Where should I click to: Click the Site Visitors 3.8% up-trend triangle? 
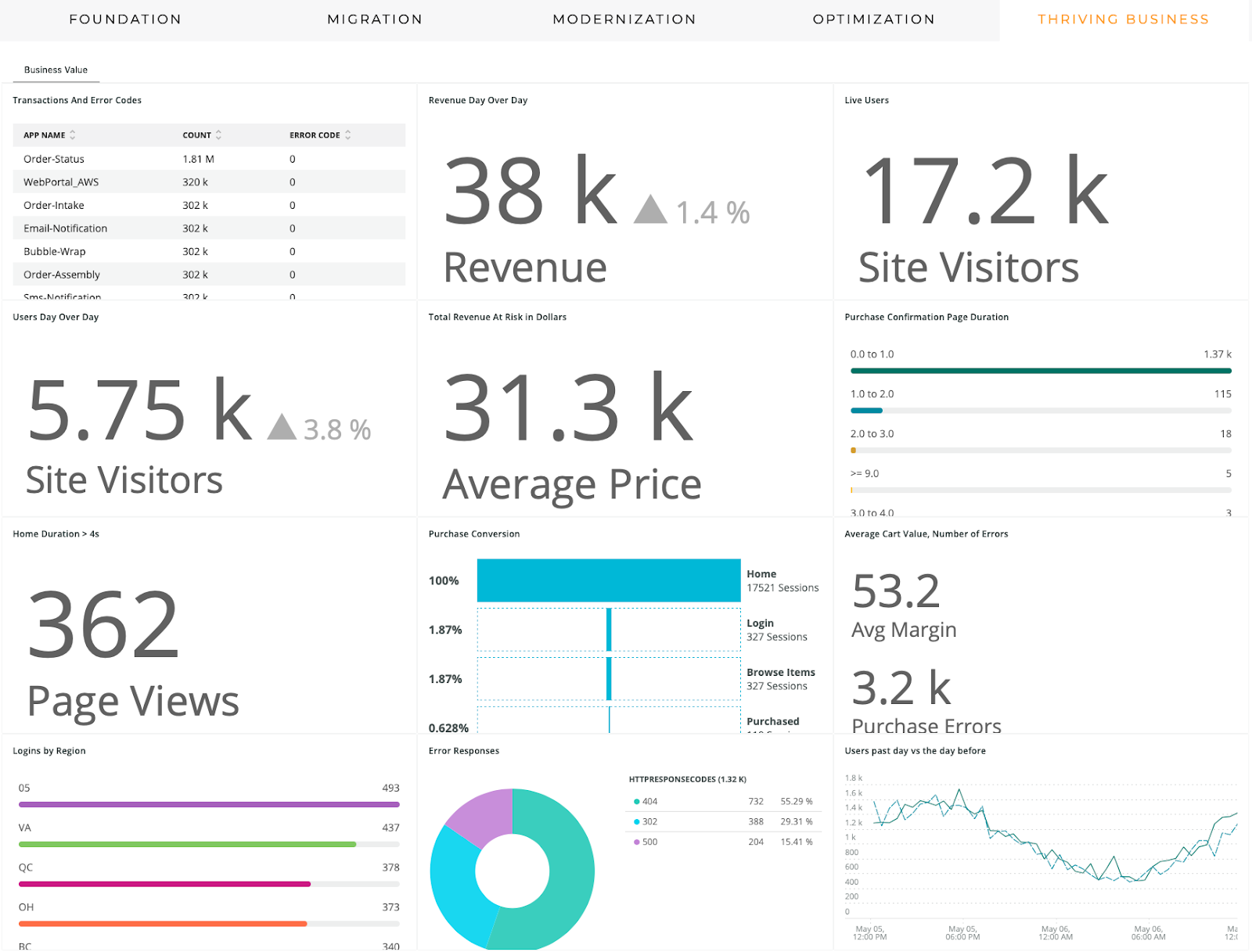click(282, 427)
